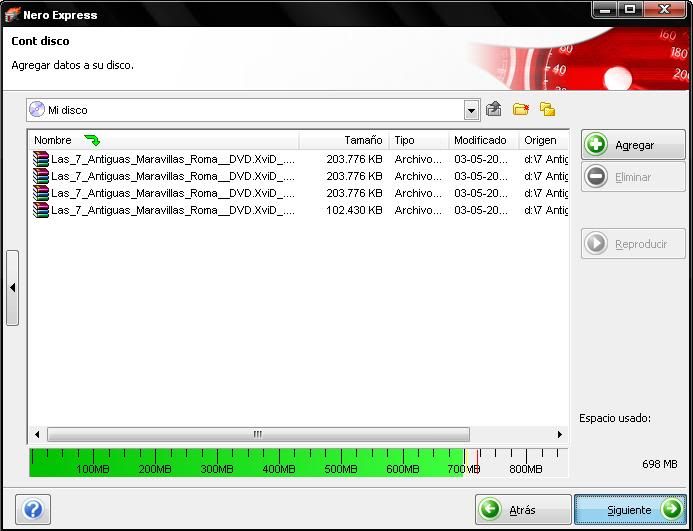Sort by the Origen column header
This screenshot has width=693, height=531.
[x=543, y=140]
